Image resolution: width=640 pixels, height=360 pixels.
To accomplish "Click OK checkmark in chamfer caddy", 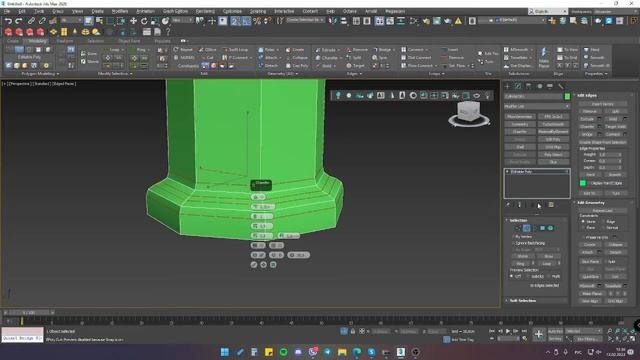I will 254,265.
